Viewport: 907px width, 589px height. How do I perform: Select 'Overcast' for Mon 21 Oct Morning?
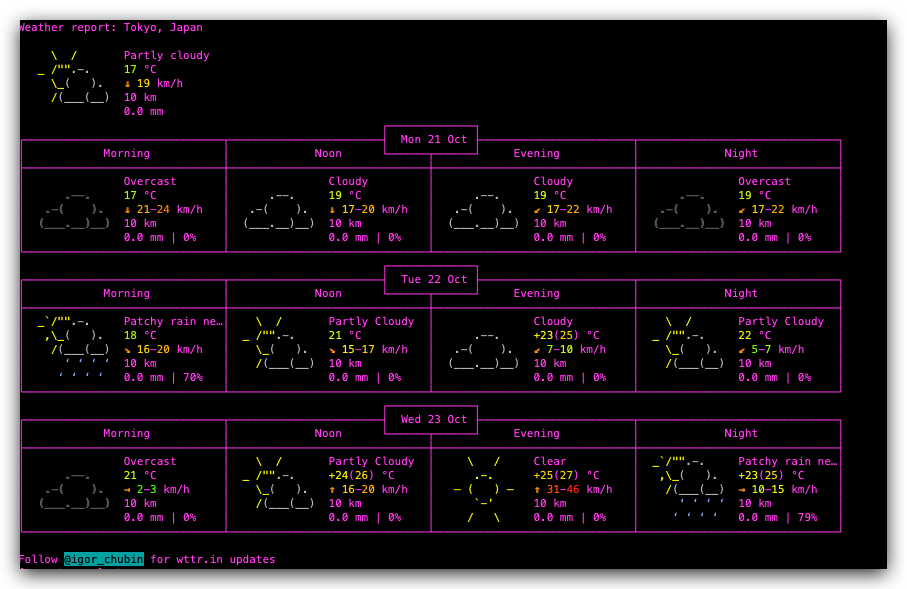(x=150, y=182)
